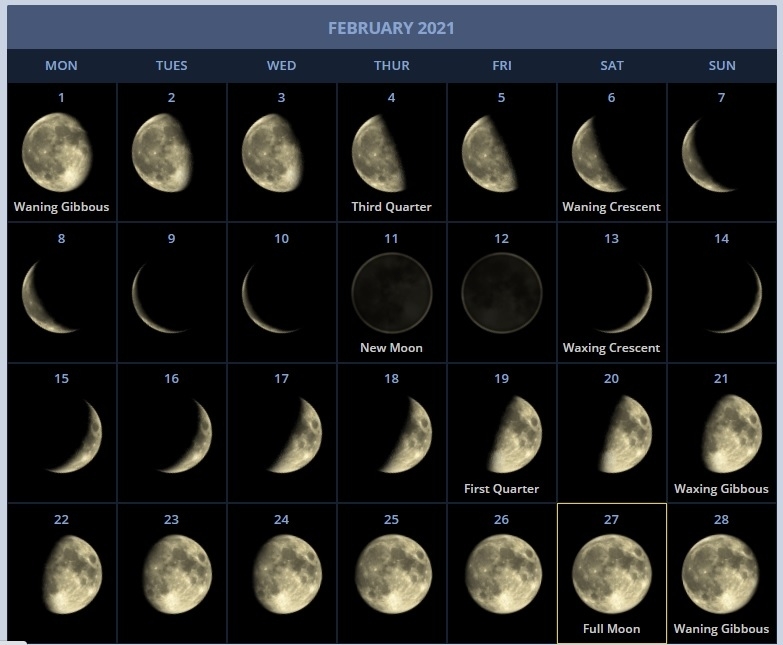Click the date number 4

(392, 98)
